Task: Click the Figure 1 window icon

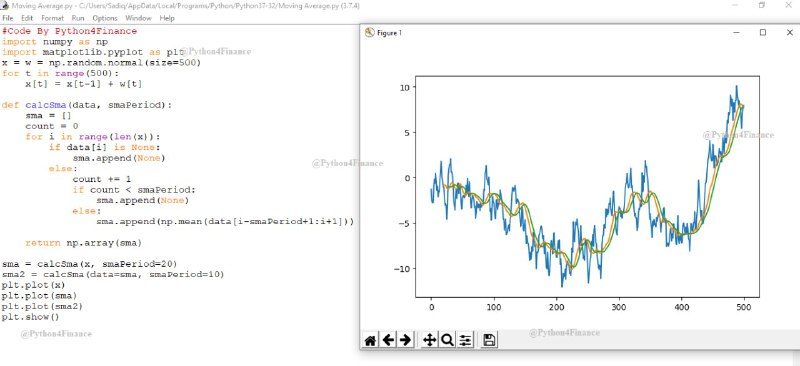Action: 370,33
